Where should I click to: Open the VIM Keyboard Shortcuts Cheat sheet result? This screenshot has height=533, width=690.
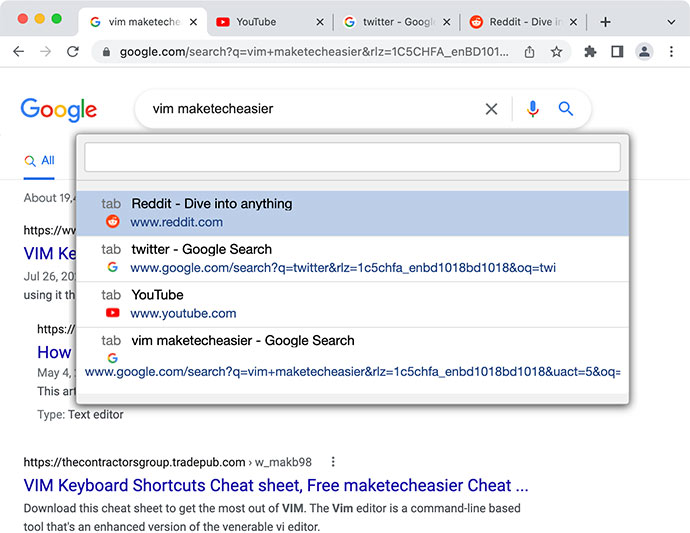276,485
